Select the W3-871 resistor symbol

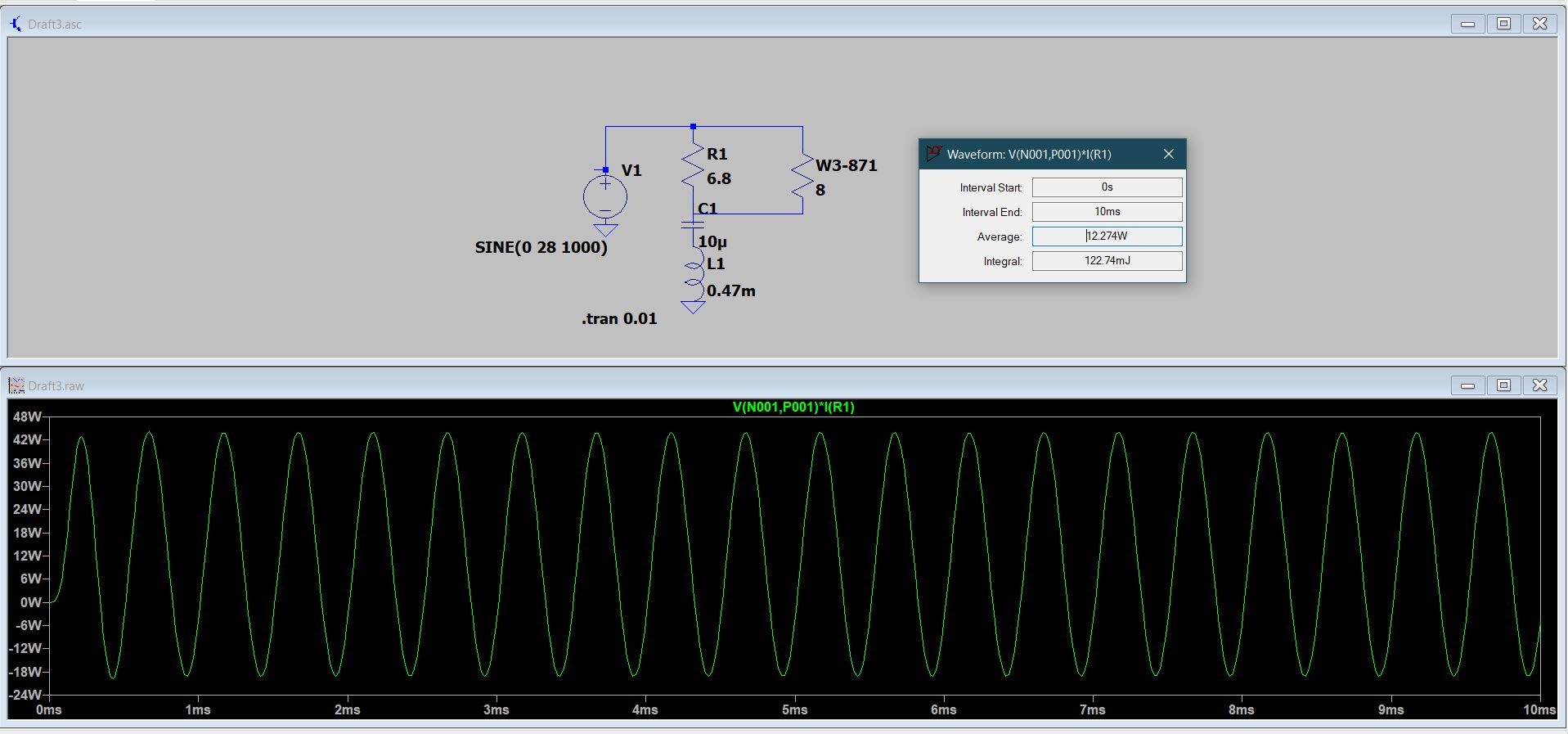[802, 177]
